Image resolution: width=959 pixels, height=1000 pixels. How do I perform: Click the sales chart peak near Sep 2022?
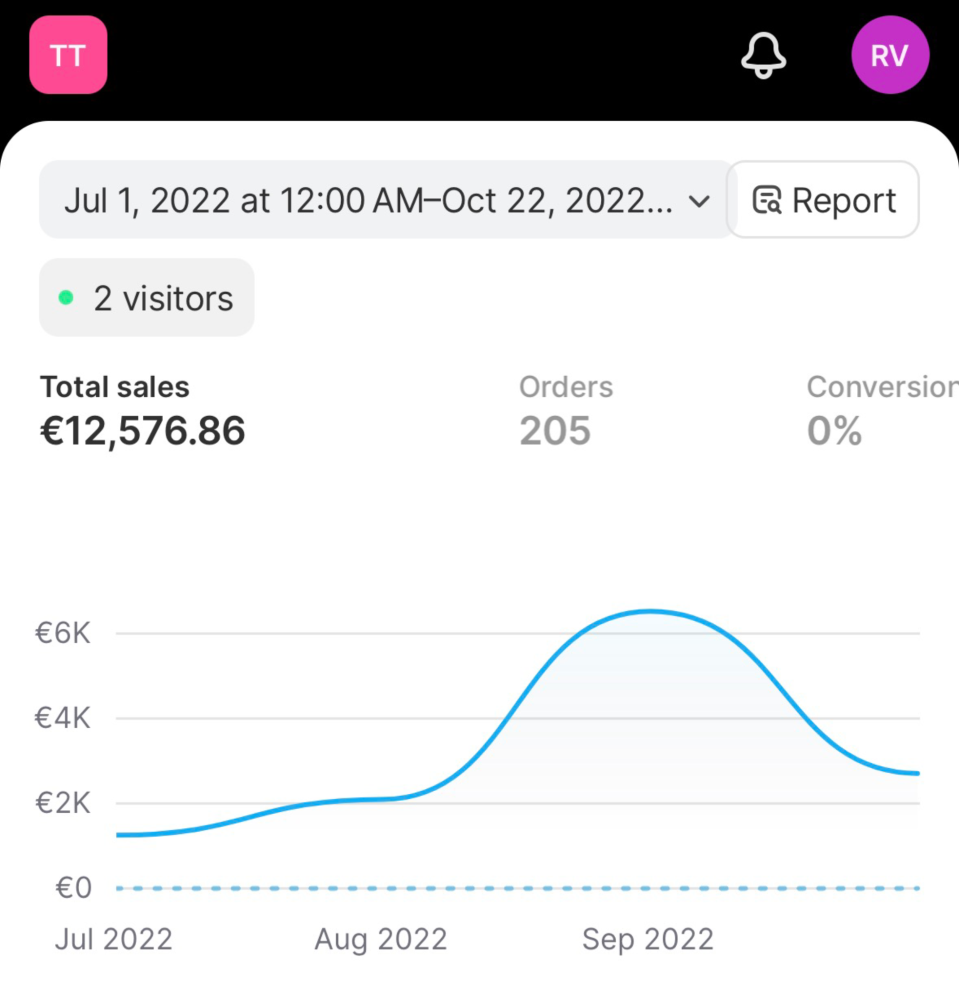coord(650,611)
